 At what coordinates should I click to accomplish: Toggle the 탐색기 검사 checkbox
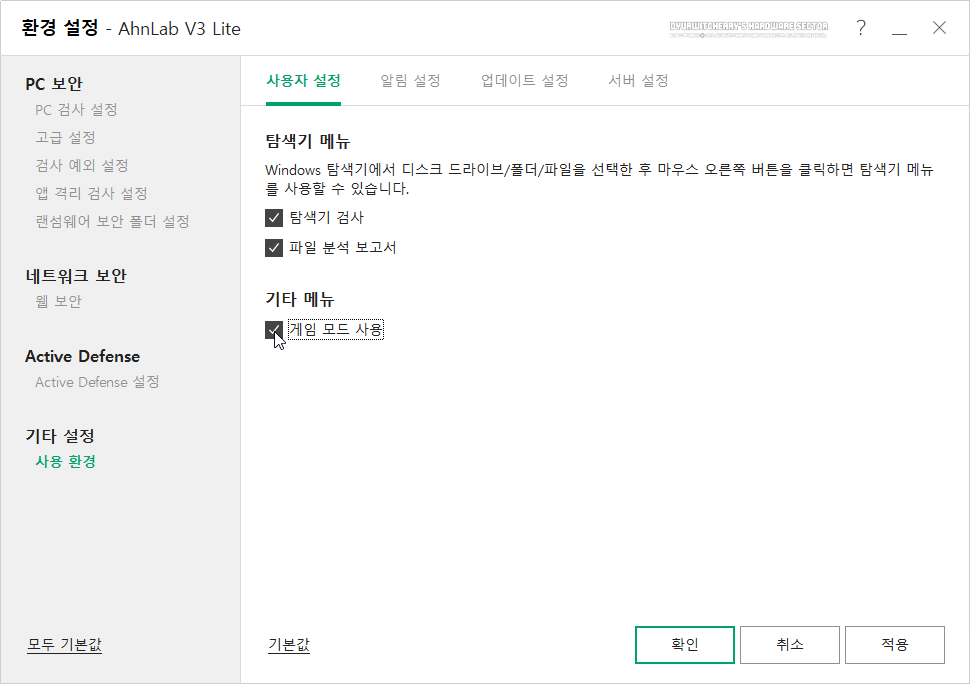click(274, 218)
